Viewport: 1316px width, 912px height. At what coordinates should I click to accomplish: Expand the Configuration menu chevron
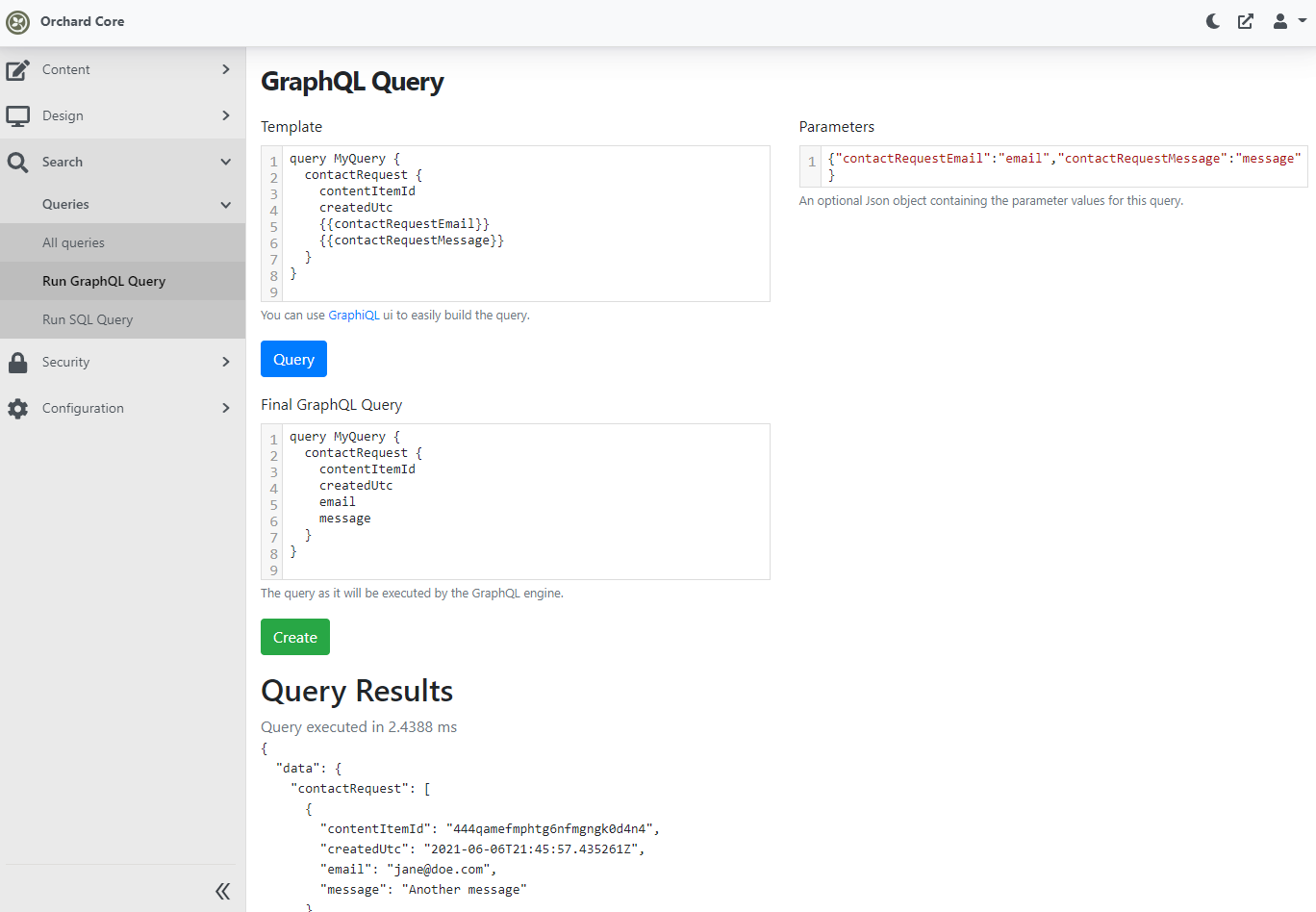tap(226, 408)
